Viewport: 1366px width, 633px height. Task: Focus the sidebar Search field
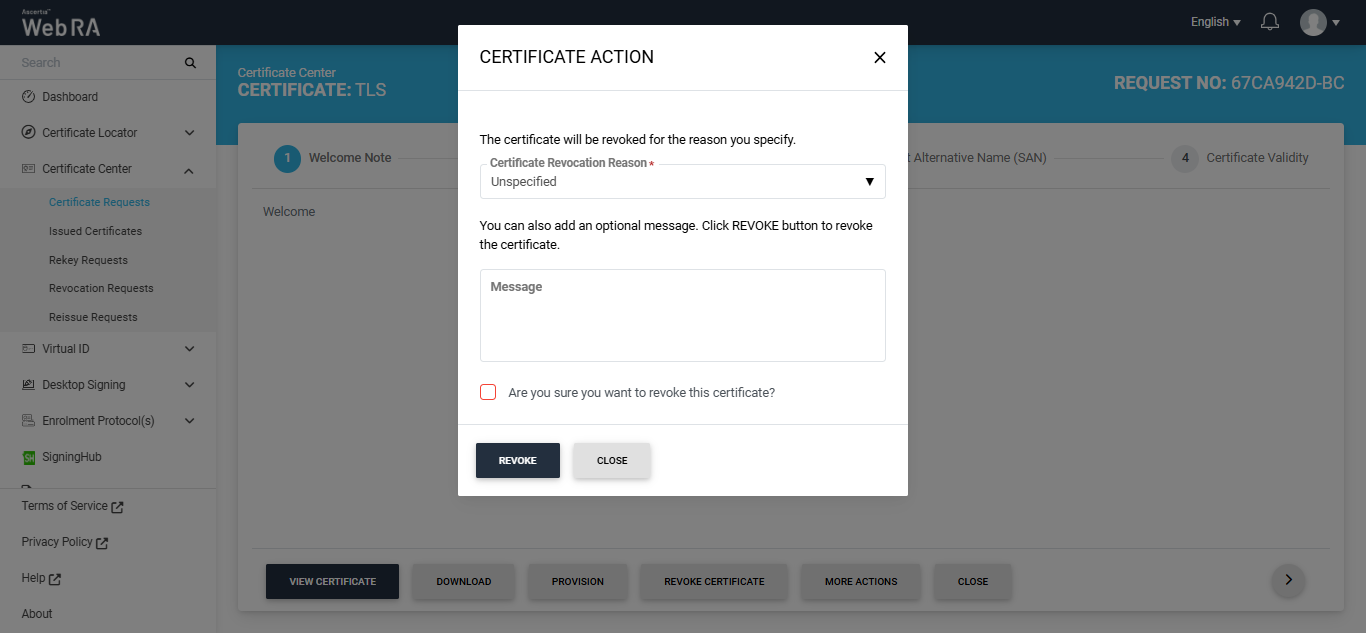pos(95,63)
